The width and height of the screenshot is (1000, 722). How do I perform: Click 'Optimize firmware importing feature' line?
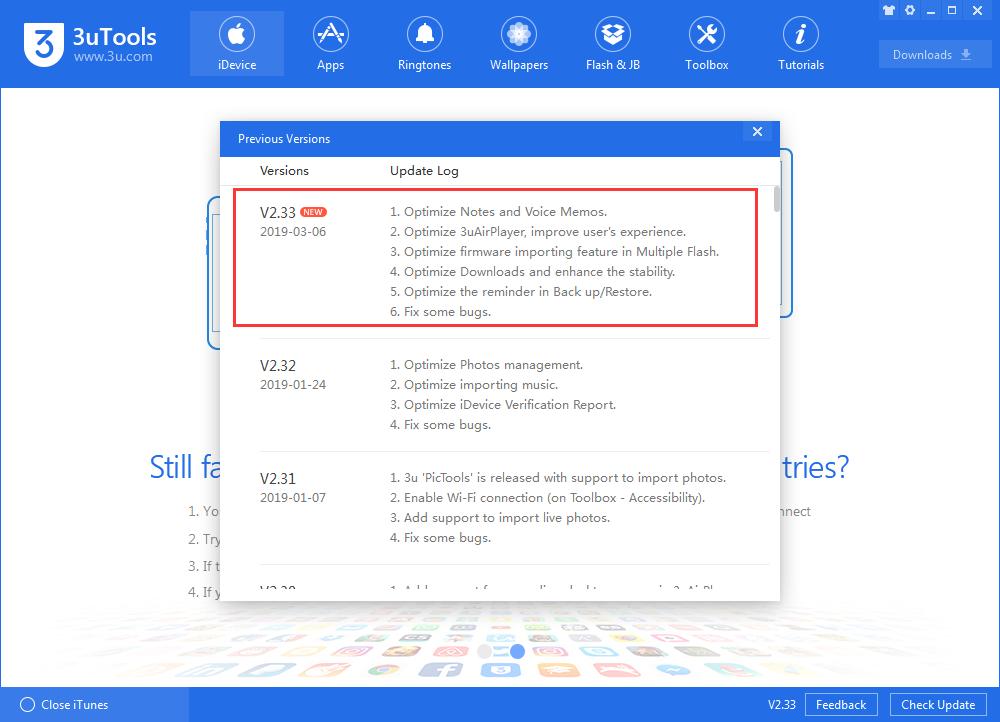(x=554, y=251)
